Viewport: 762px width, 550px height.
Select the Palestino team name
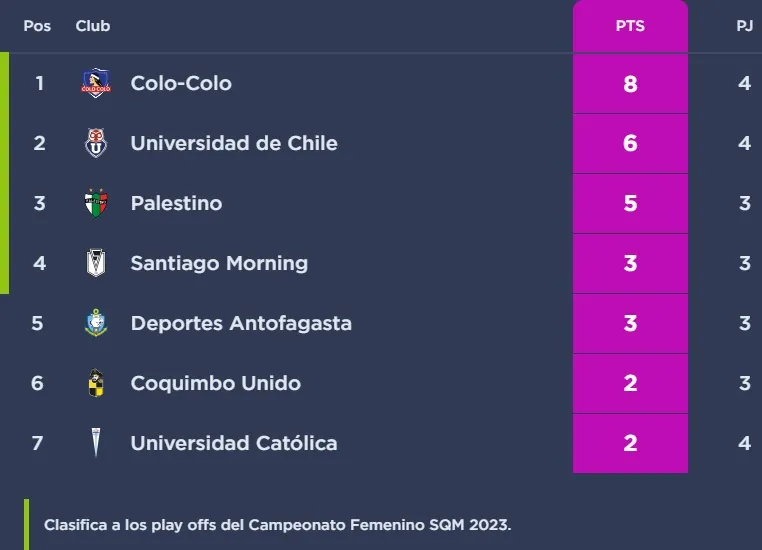(x=176, y=203)
